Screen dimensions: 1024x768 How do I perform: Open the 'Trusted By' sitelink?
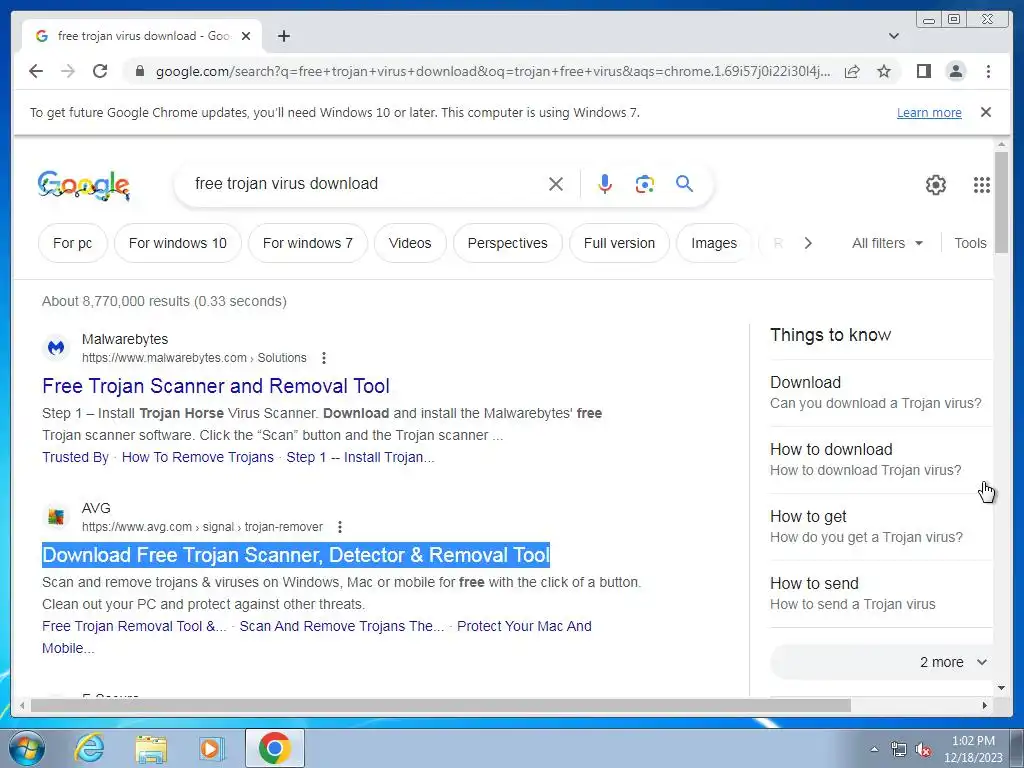click(75, 457)
